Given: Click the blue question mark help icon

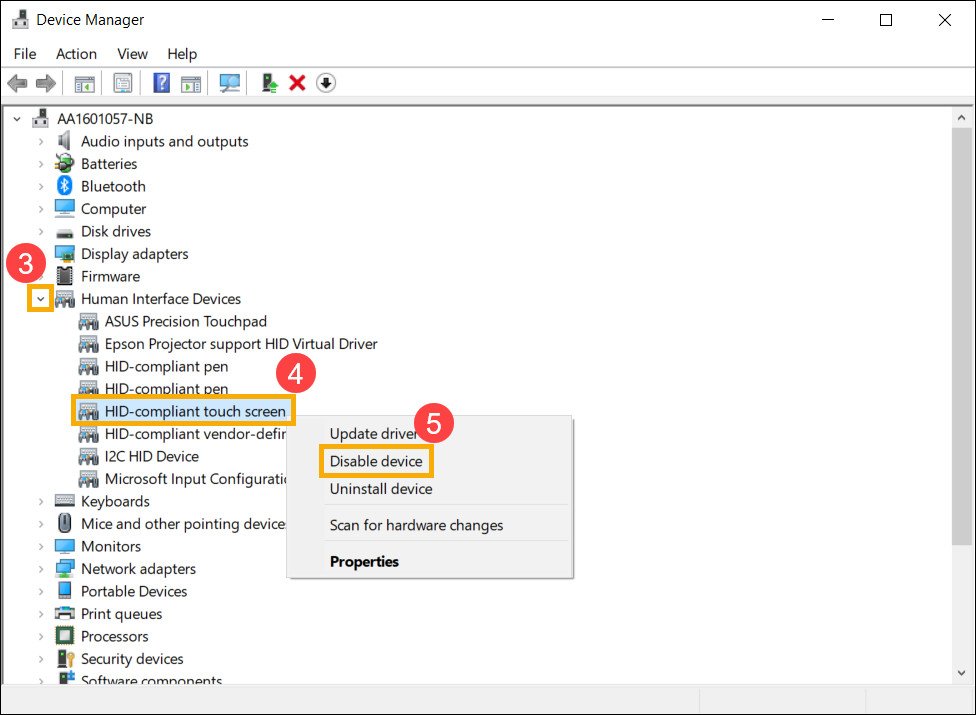Looking at the screenshot, I should tap(161, 83).
